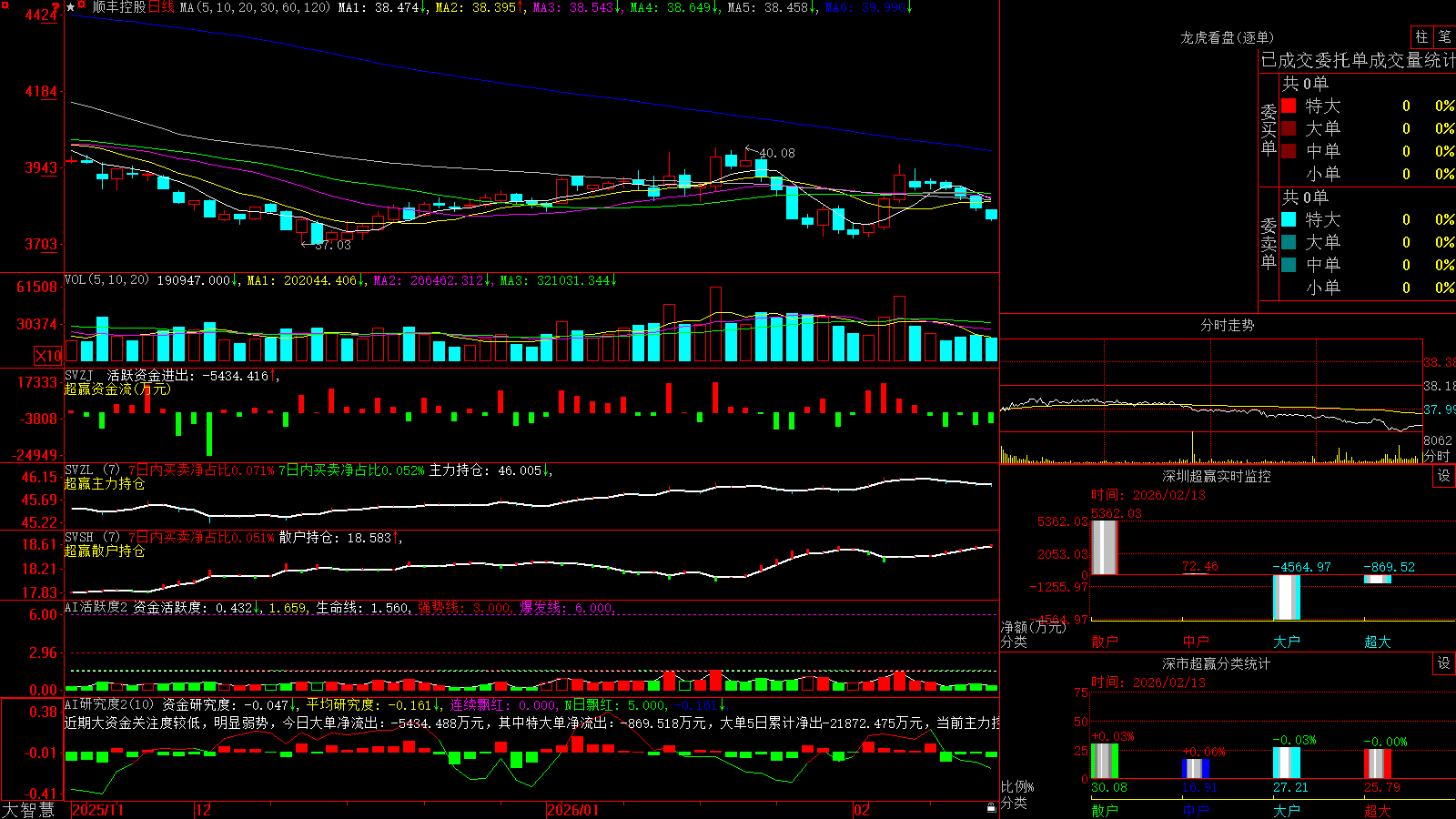Click the 2026/01 timeline date marker
This screenshot has height=819, width=1456.
click(x=573, y=810)
